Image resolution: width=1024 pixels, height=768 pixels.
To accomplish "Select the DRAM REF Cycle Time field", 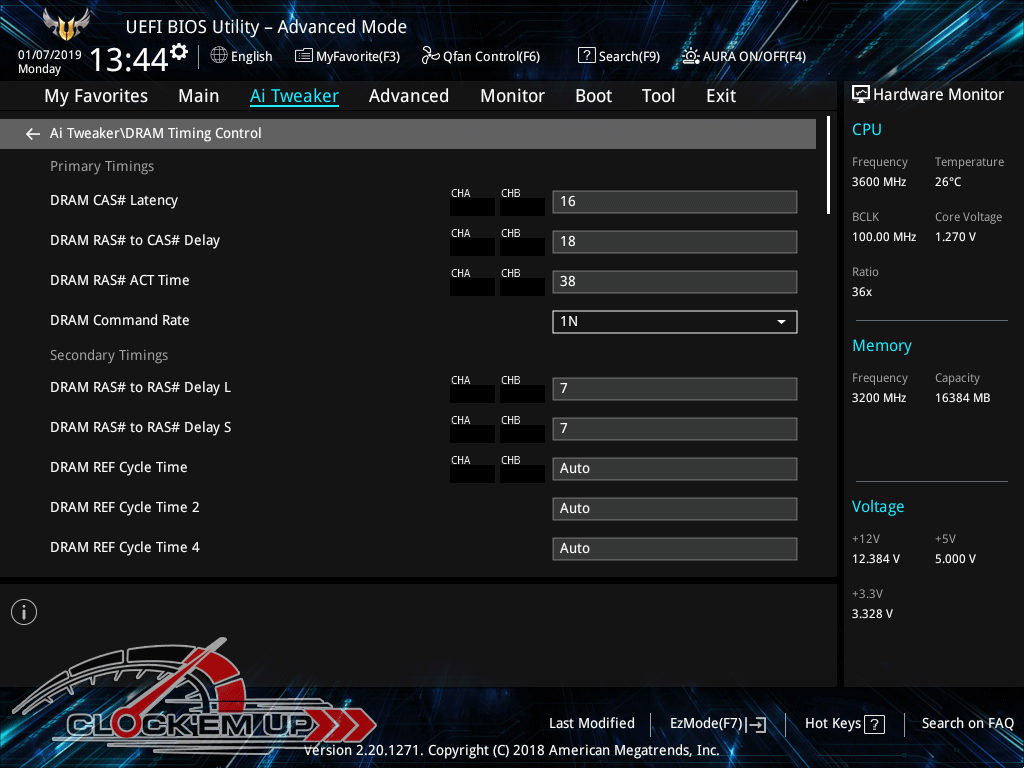I will [674, 469].
